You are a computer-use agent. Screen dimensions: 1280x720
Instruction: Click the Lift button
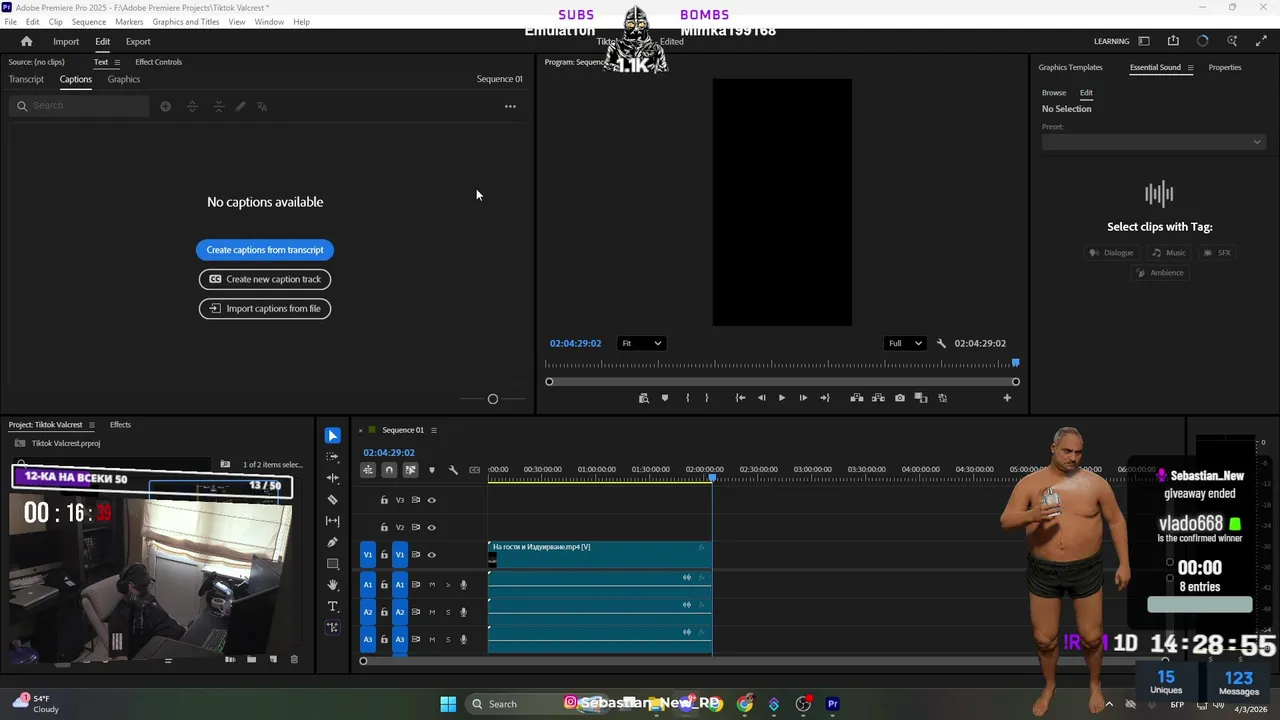(x=857, y=398)
